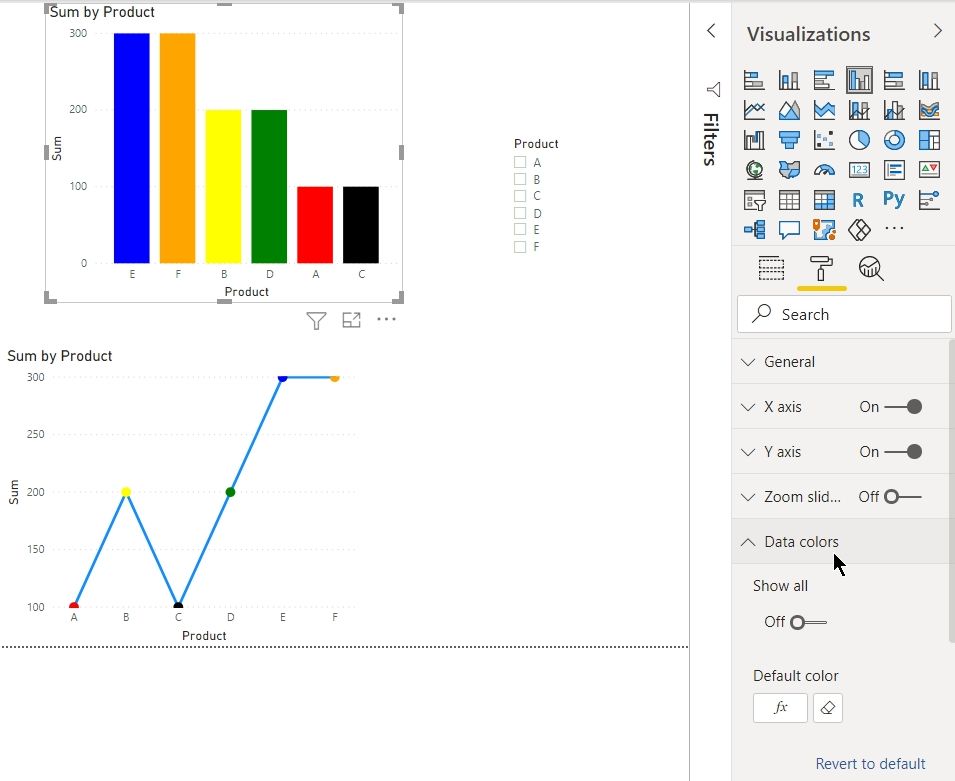
Task: Insert a Waterfall chart visual
Action: coord(754,140)
